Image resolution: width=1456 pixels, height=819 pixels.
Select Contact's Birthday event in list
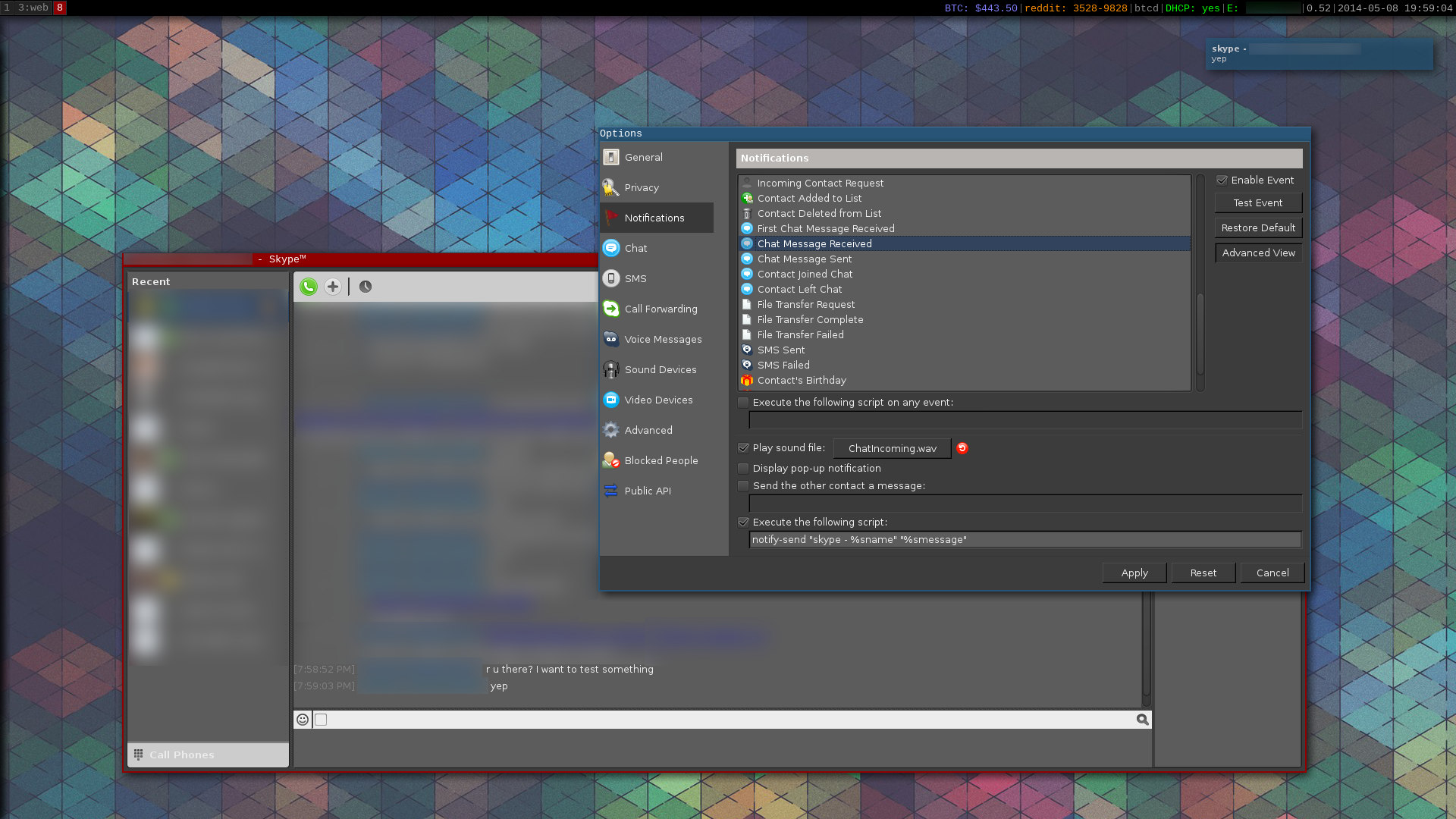click(x=802, y=380)
